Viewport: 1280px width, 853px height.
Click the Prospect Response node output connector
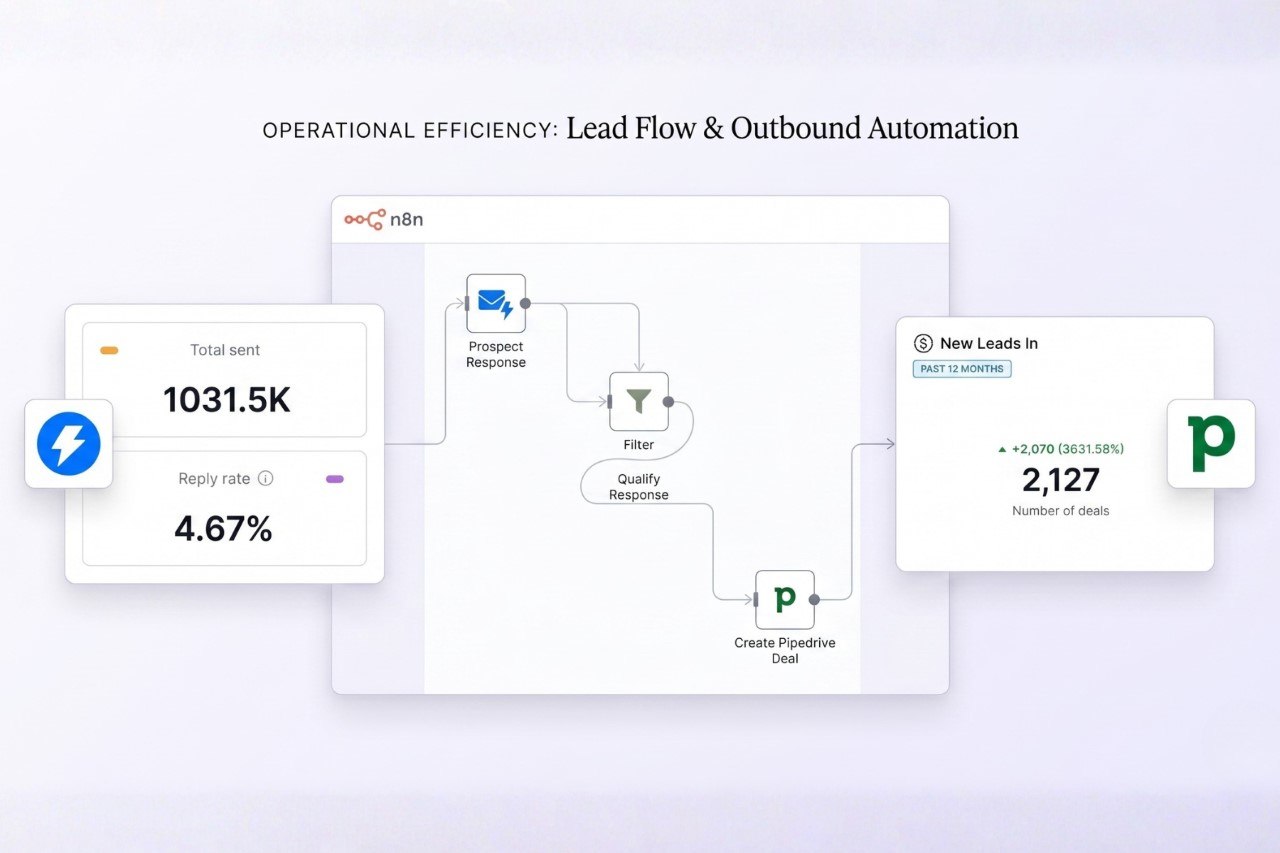click(526, 303)
